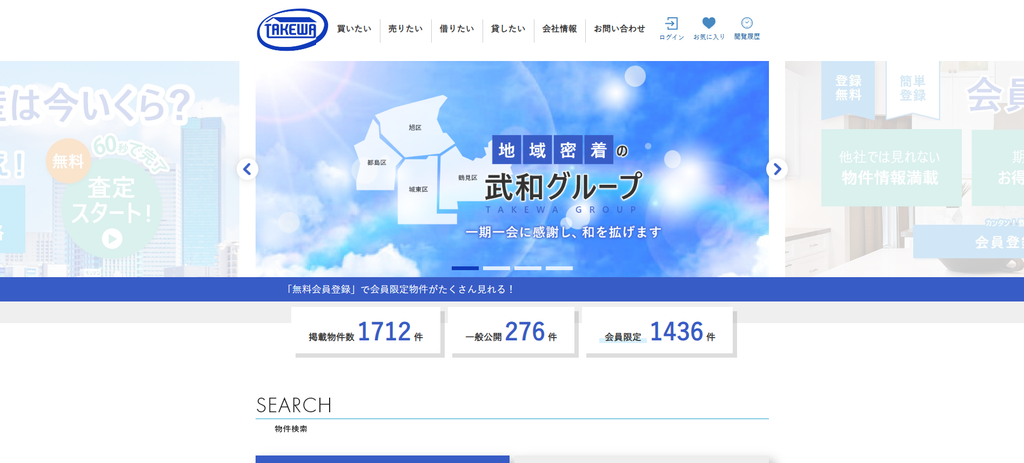The width and height of the screenshot is (1024, 463).
Task: Open the 借りたい menu
Action: click(x=456, y=29)
